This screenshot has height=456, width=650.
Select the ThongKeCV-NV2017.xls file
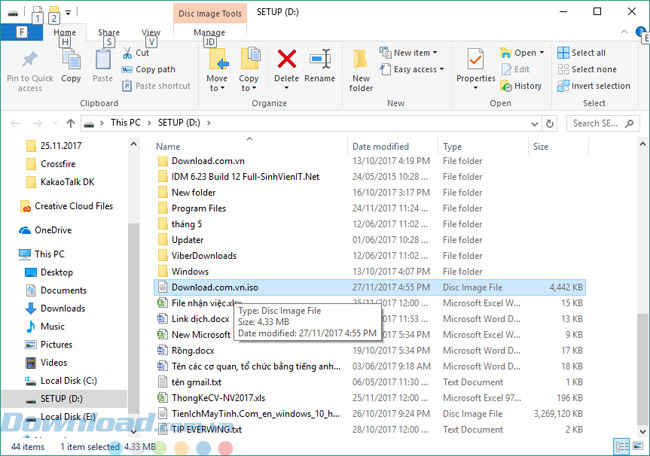point(369,398)
